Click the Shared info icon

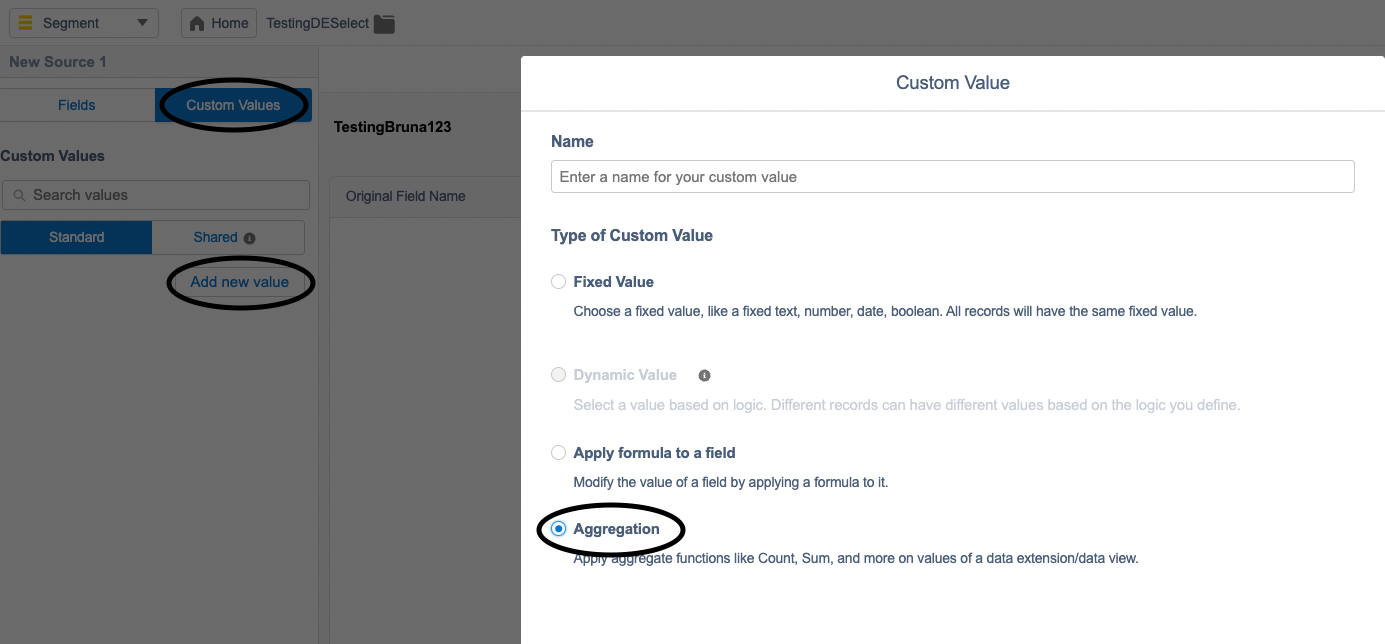(x=250, y=238)
